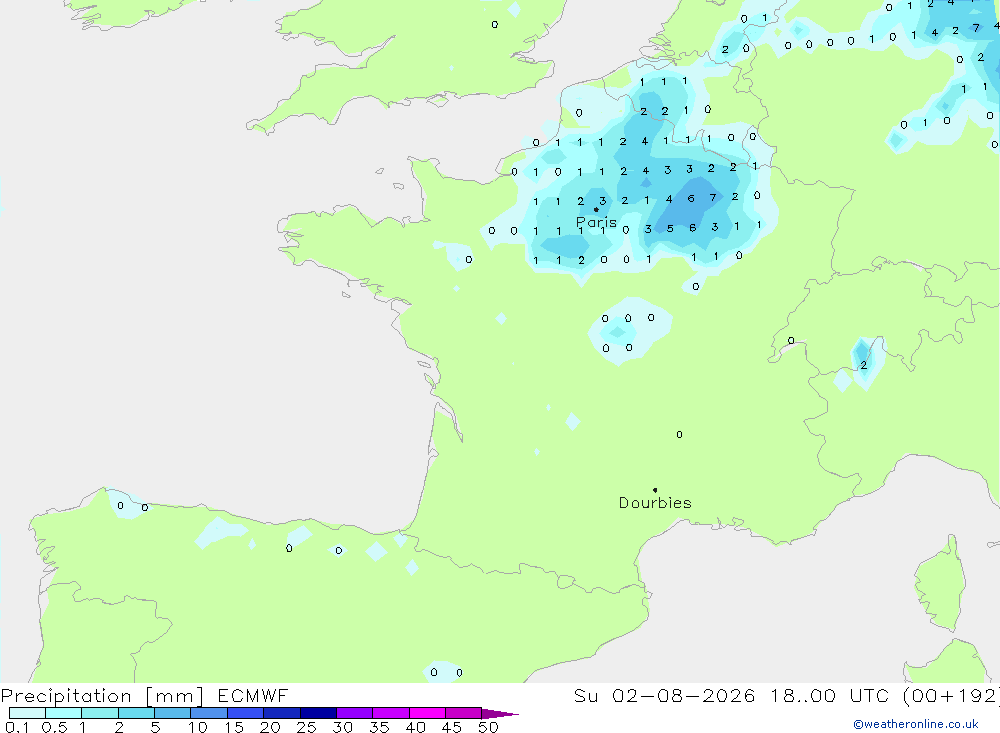This screenshot has height=733, width=1000.
Task: Click the legend label '25'
Action: coord(306,727)
